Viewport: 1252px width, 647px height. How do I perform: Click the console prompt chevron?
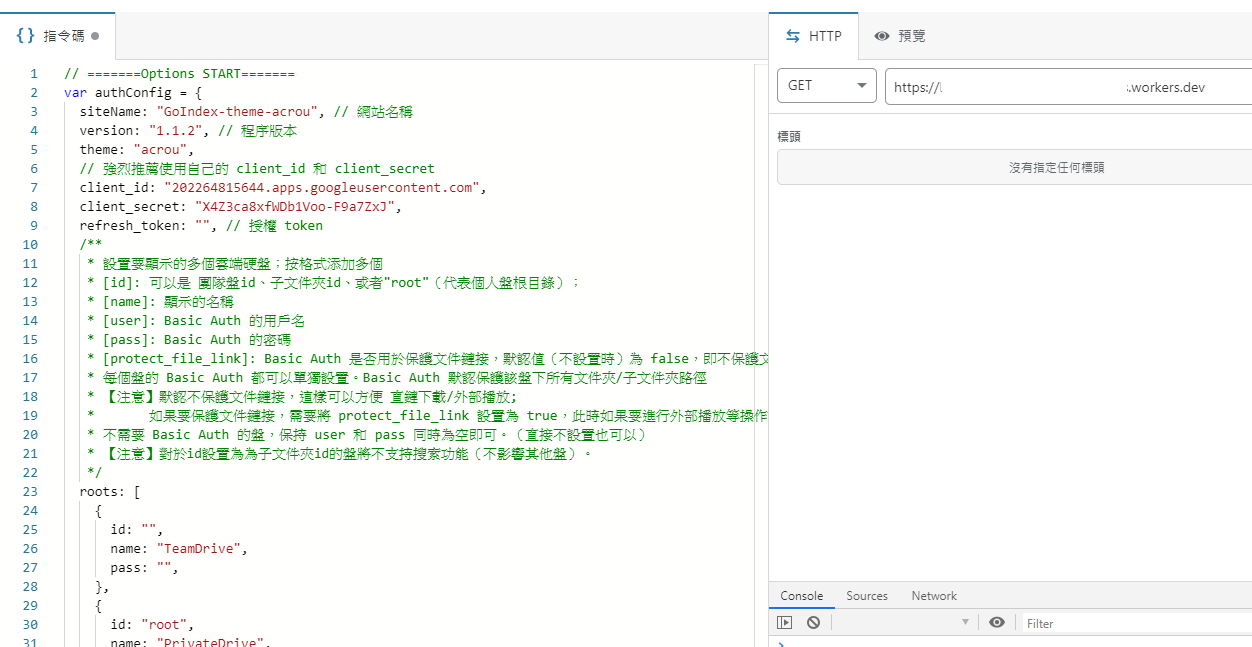[781, 643]
